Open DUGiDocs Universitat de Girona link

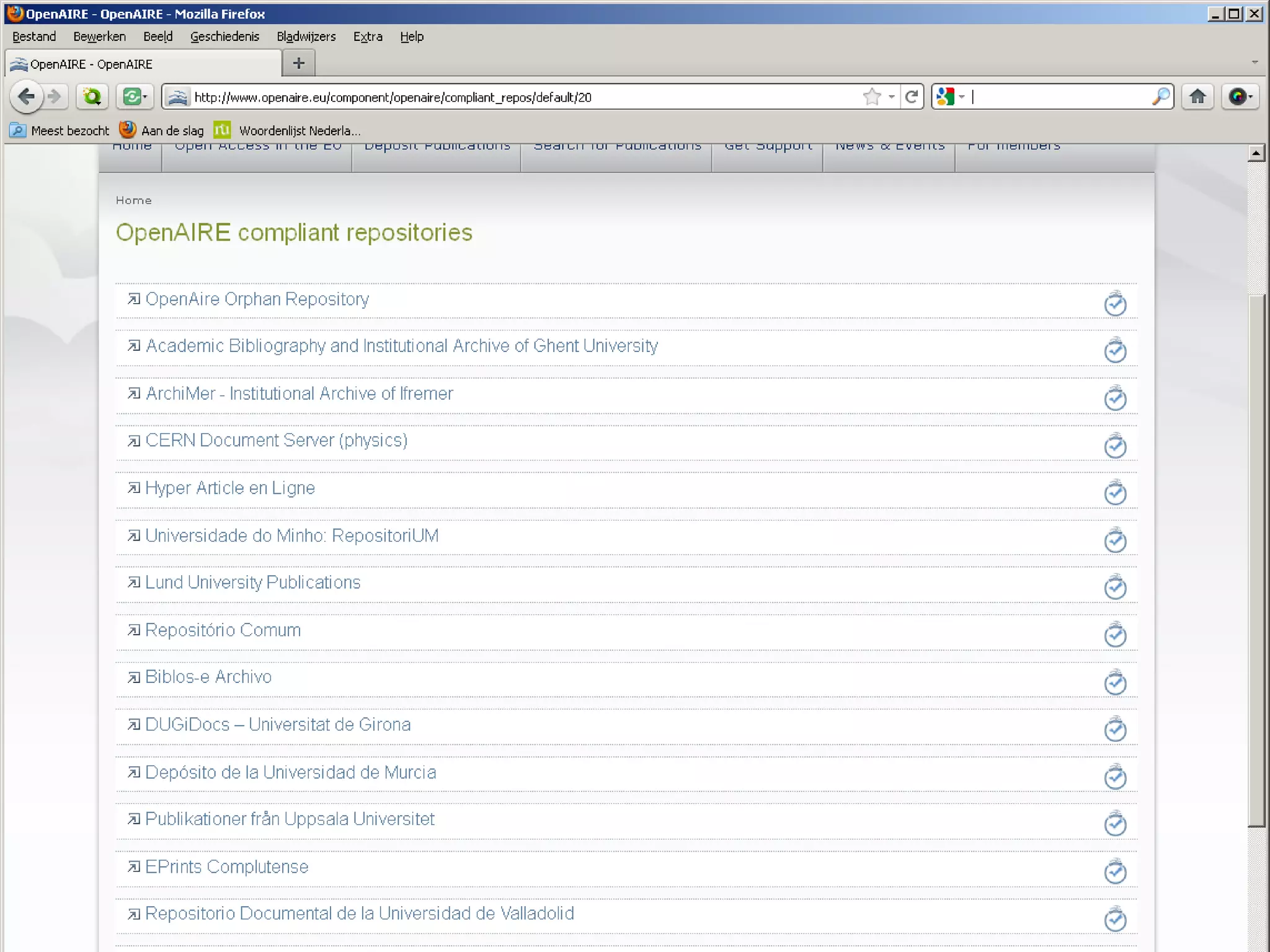click(278, 725)
